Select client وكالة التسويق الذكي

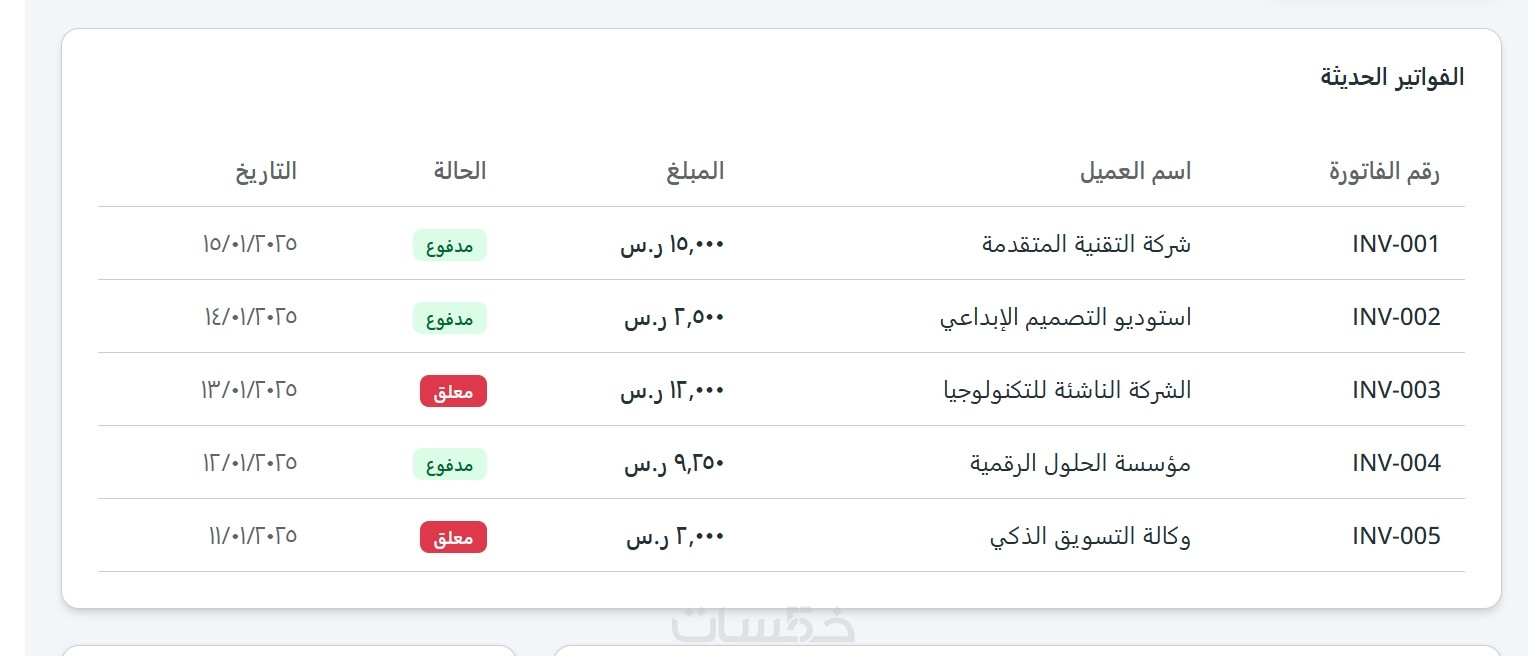tap(1090, 536)
